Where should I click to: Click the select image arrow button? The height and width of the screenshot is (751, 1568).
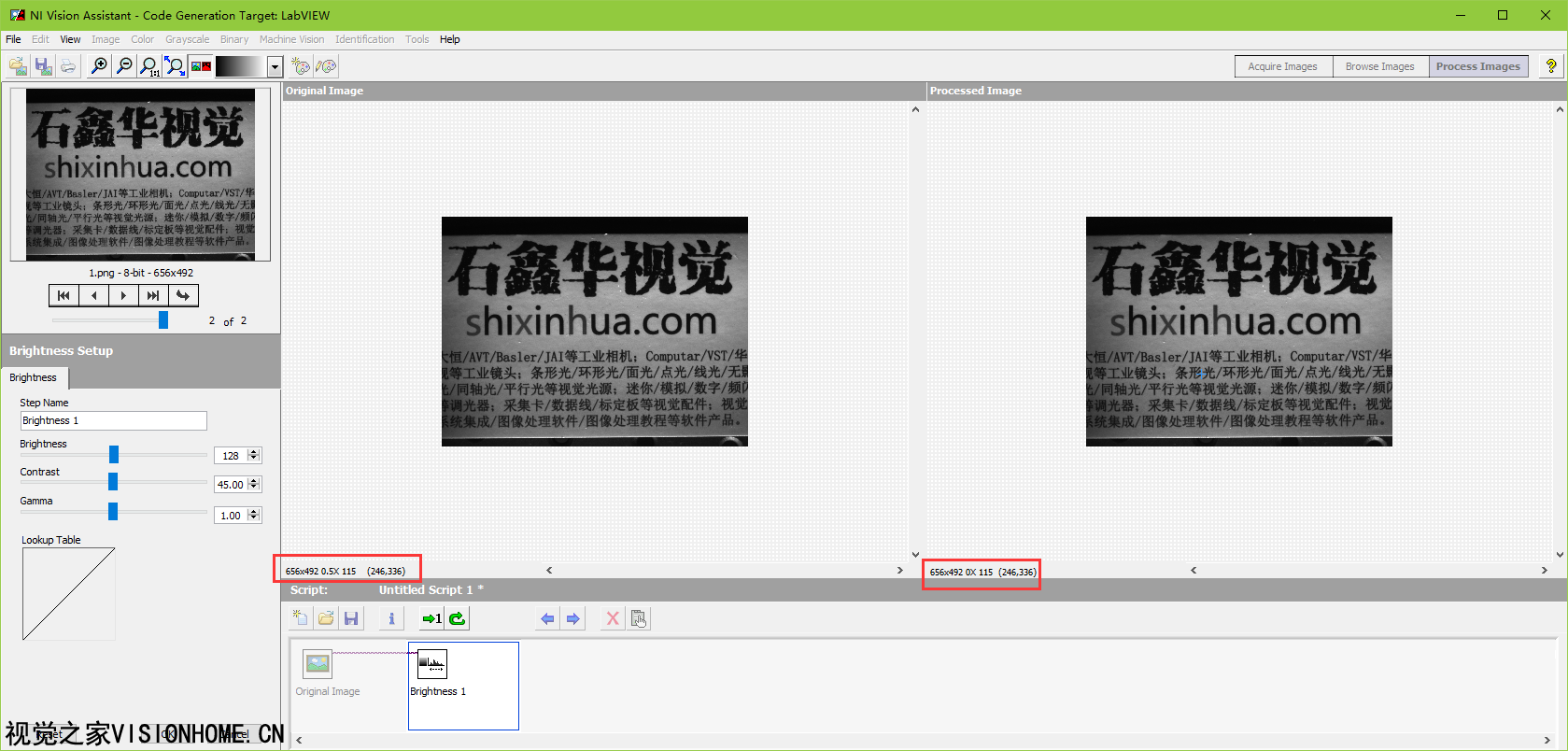click(183, 295)
